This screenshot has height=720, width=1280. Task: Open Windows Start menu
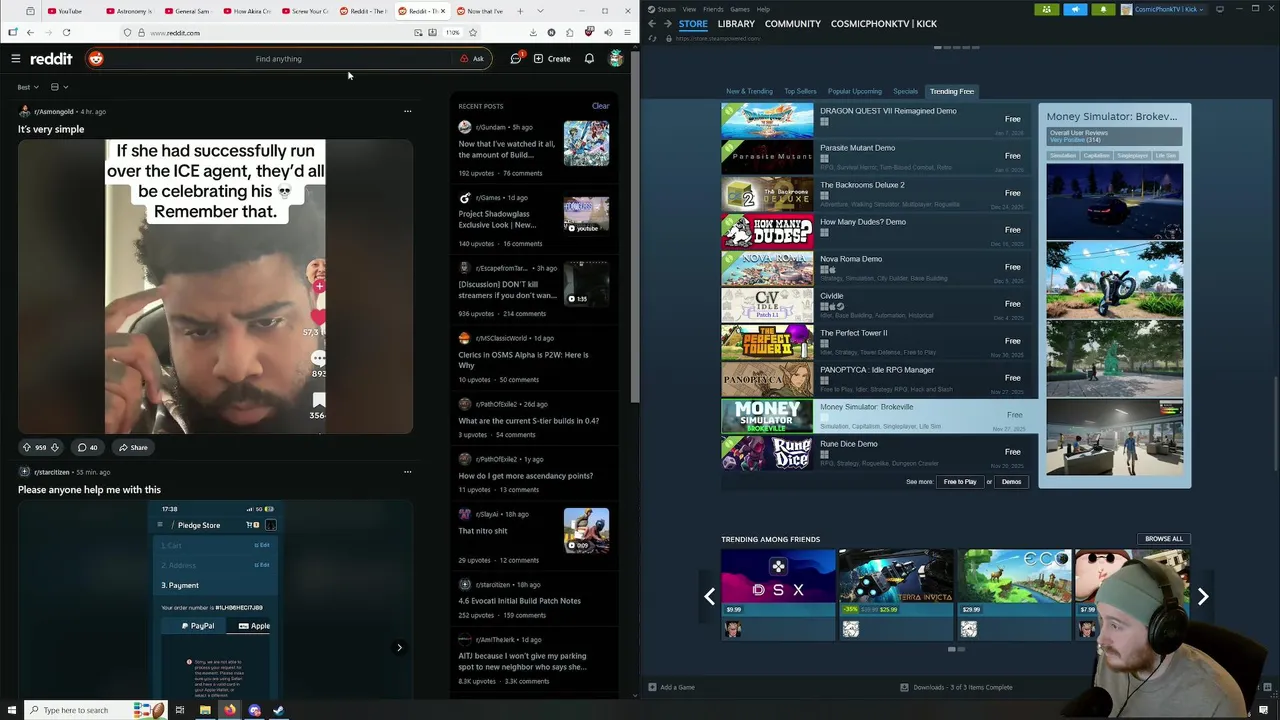pos(10,710)
